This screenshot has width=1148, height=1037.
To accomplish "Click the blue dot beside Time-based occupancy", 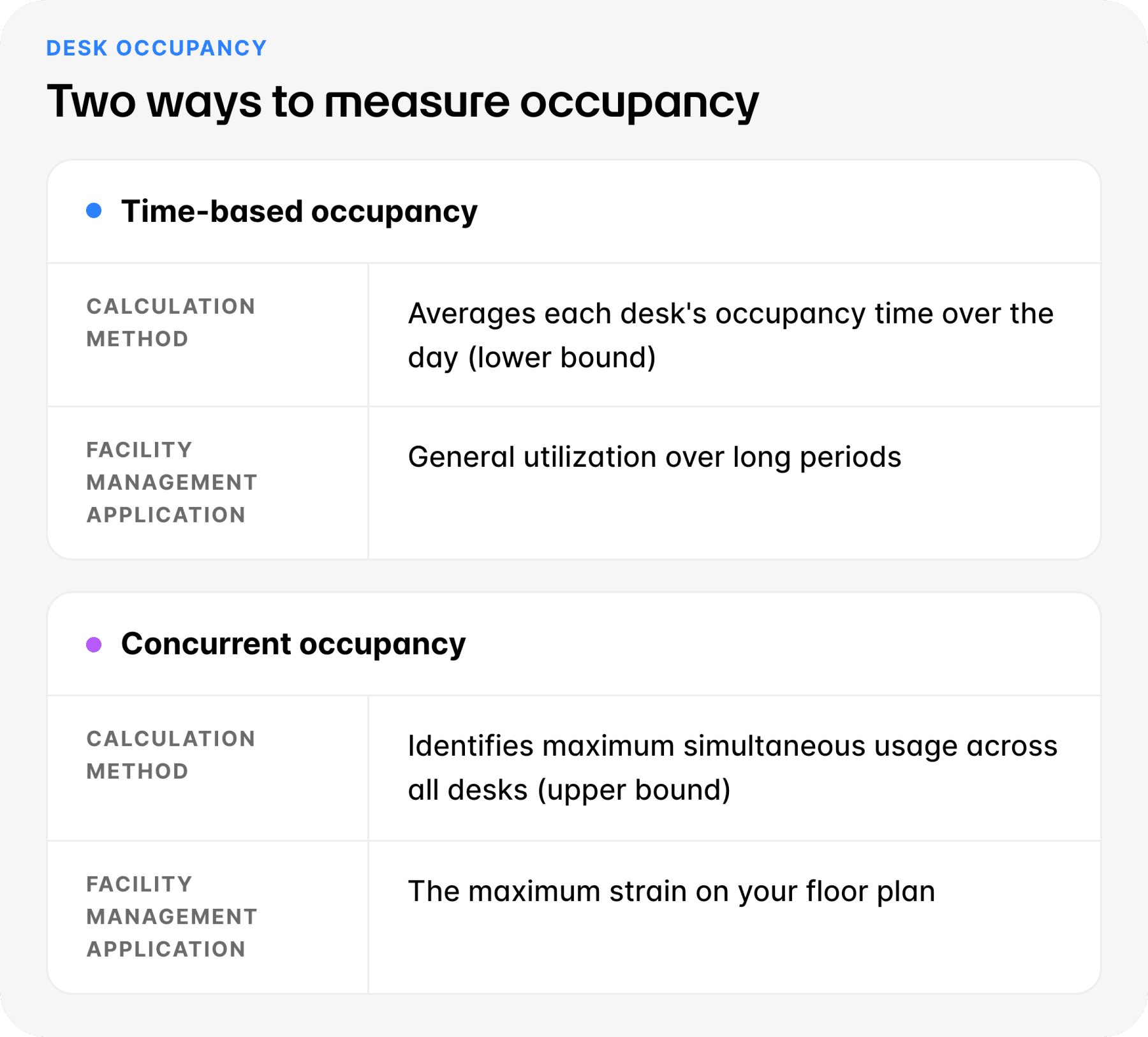I will click(x=94, y=210).
